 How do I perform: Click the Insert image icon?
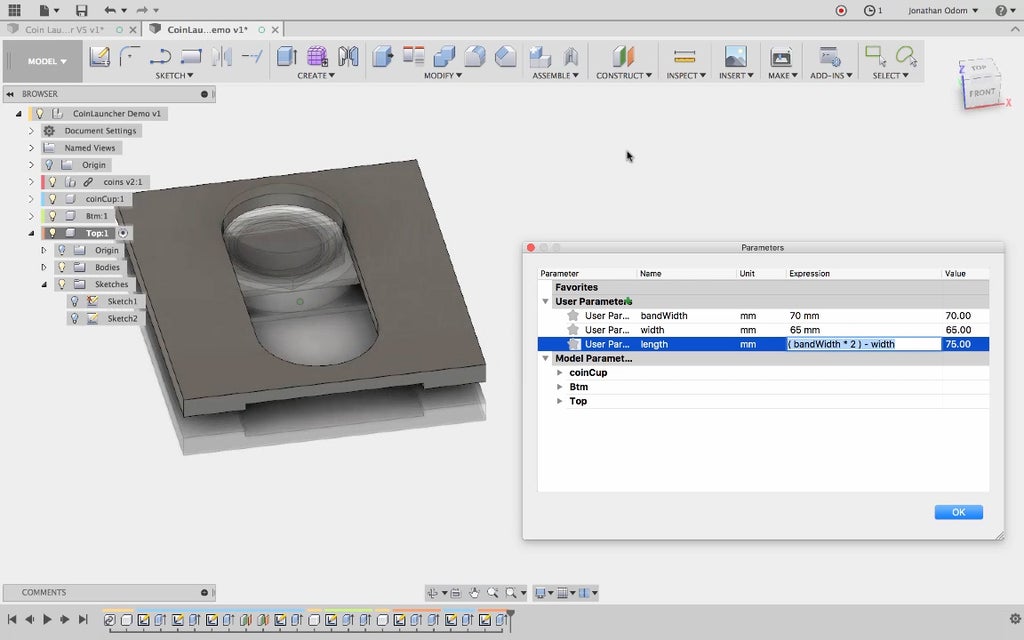pyautogui.click(x=735, y=57)
